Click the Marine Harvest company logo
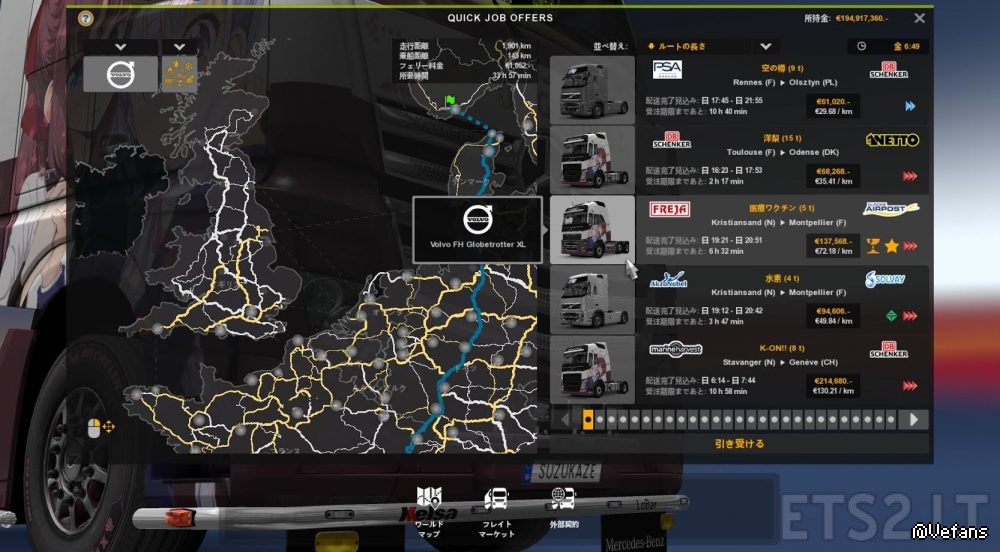1000x552 pixels. pyautogui.click(x=675, y=349)
